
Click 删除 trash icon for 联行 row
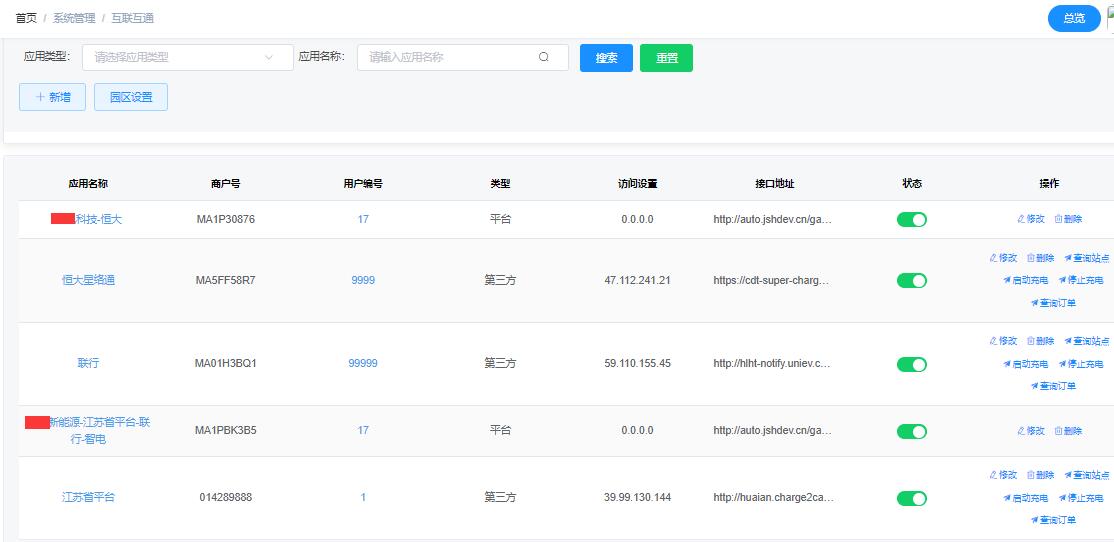point(1031,341)
